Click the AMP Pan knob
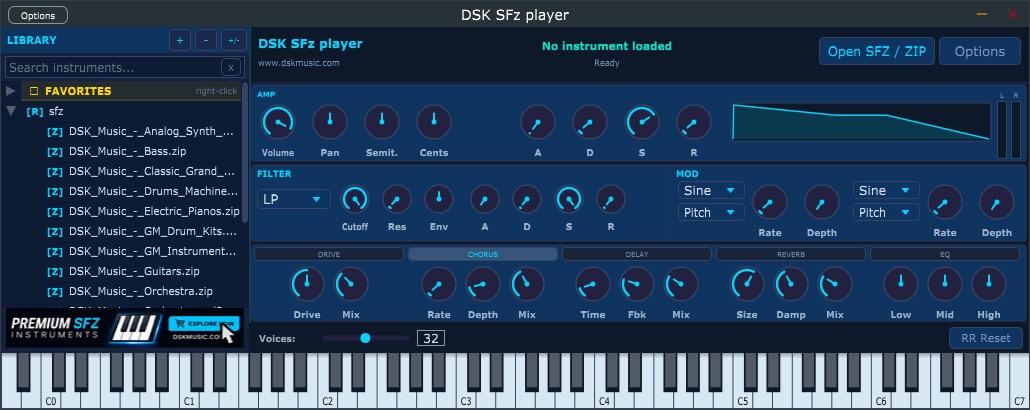Screen dimensions: 1030x410 pyautogui.click(x=330, y=122)
